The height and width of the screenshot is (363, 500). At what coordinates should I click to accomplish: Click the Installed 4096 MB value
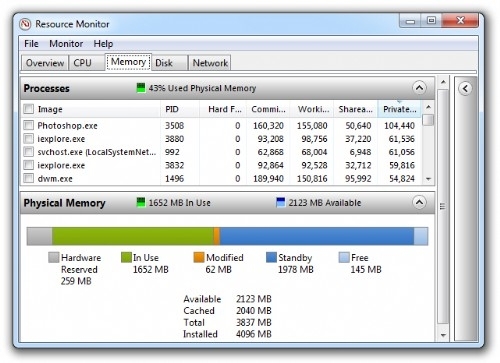coord(254,334)
